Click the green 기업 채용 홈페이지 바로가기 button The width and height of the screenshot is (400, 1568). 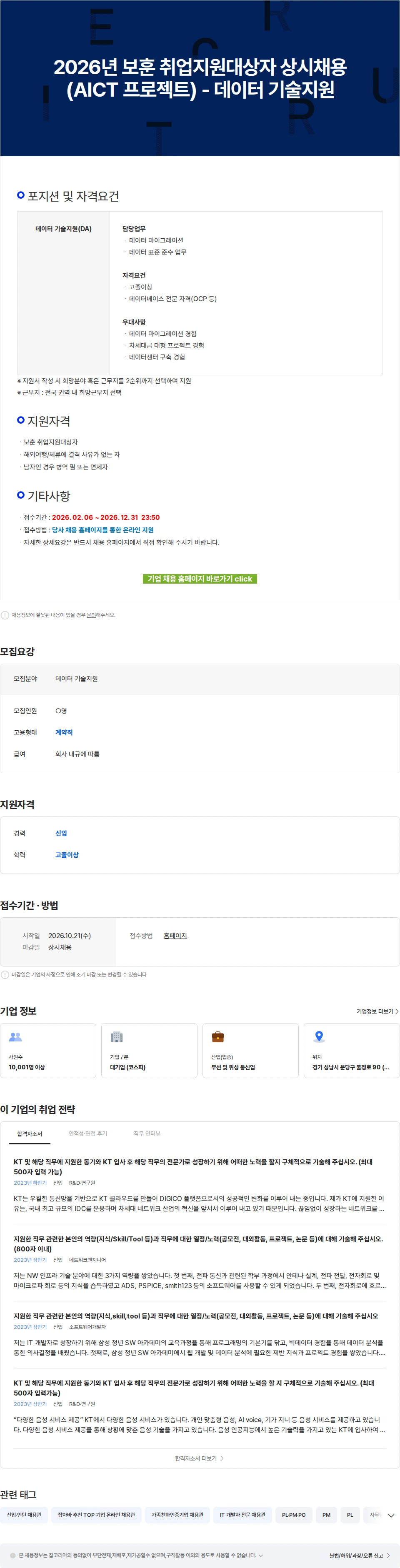click(x=200, y=578)
